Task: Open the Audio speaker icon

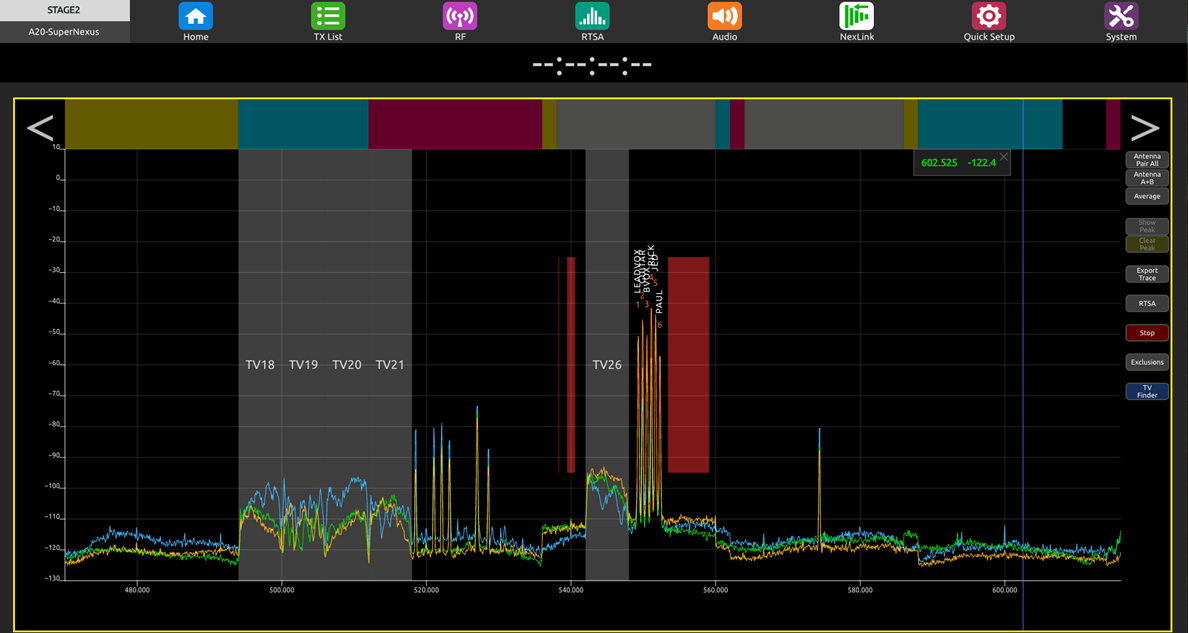Action: pos(724,17)
